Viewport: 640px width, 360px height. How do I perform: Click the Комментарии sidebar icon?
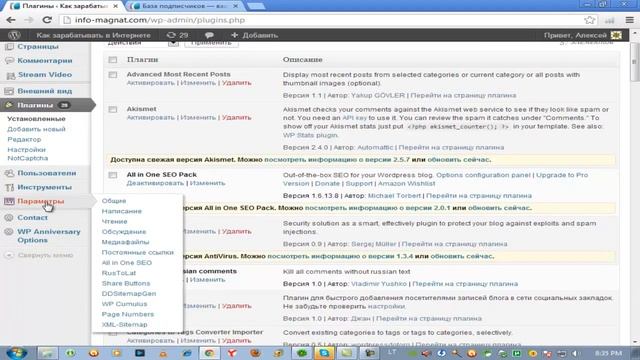coord(9,60)
